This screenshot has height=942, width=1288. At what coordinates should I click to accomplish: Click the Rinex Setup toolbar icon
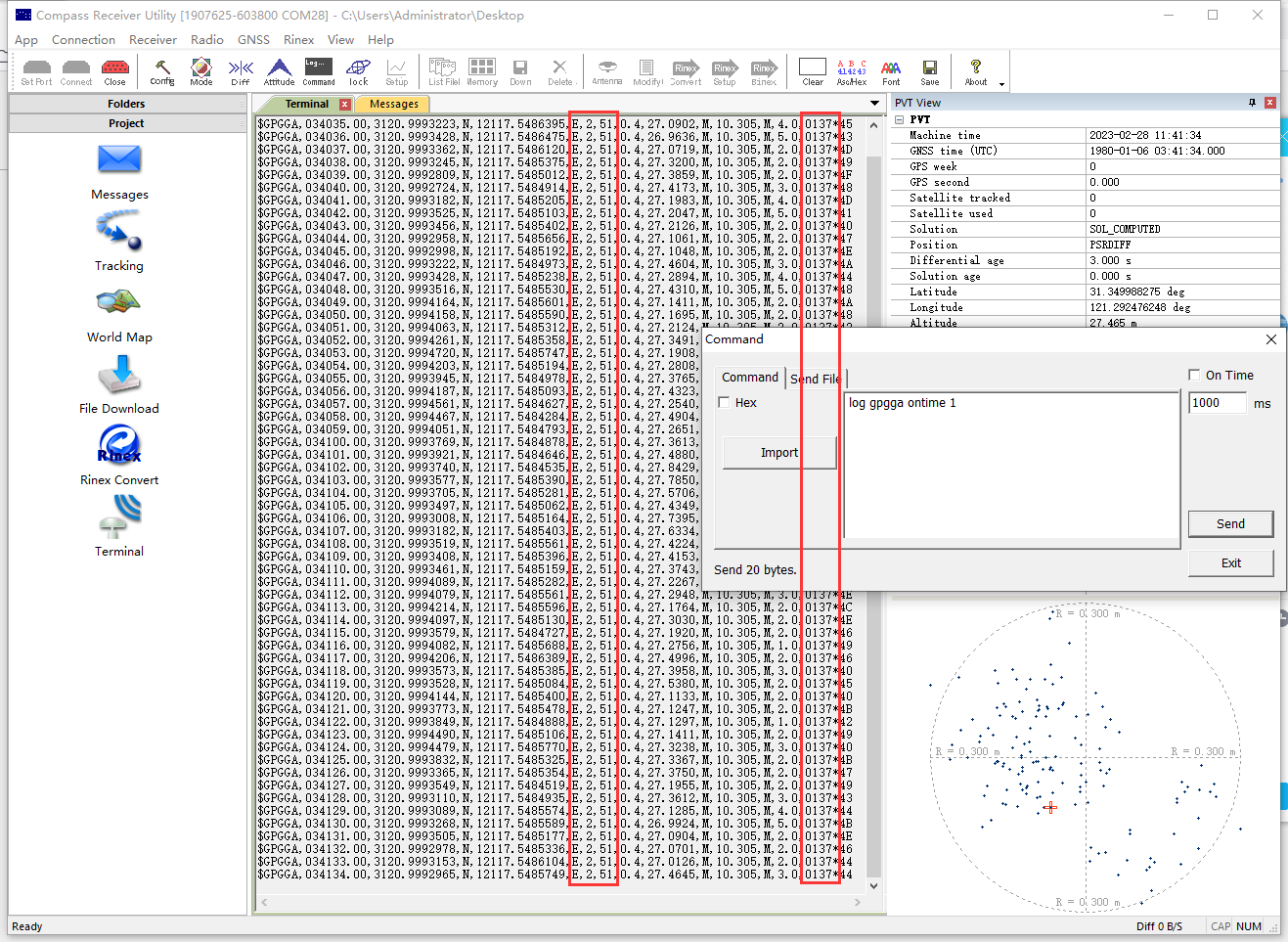[725, 71]
